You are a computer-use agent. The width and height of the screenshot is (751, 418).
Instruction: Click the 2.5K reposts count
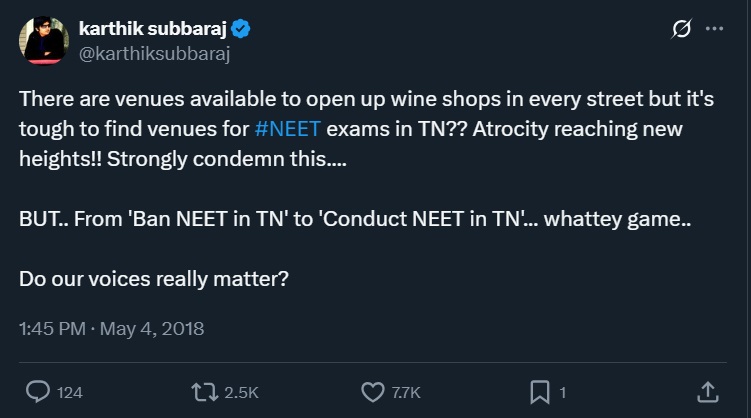(241, 392)
